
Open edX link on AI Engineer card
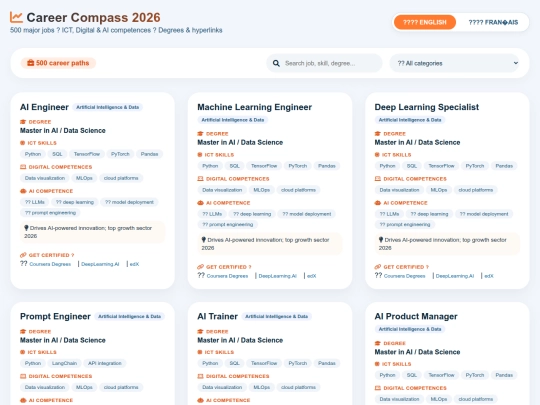point(134,264)
